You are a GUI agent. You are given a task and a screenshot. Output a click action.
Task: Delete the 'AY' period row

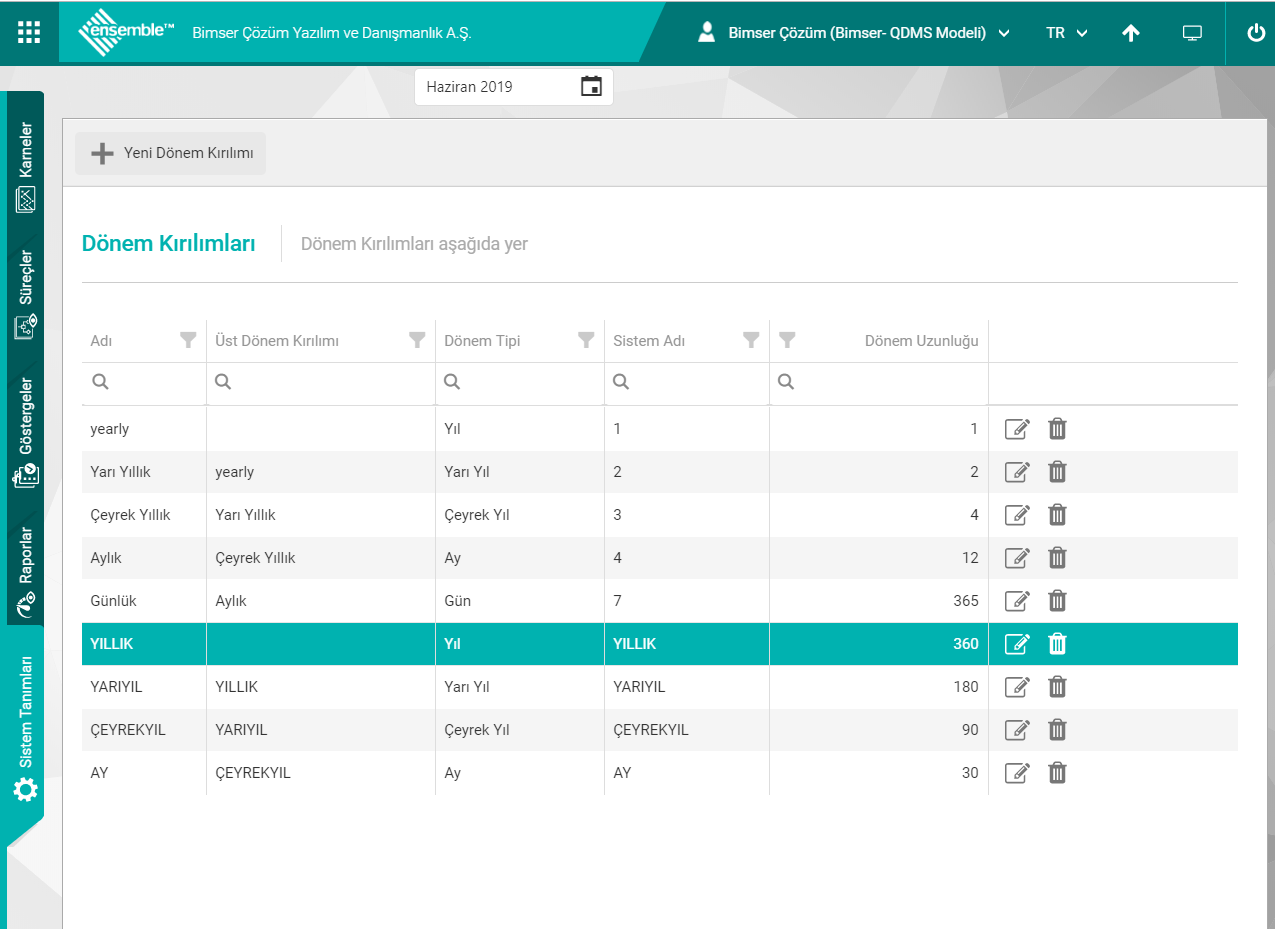[x=1057, y=773]
